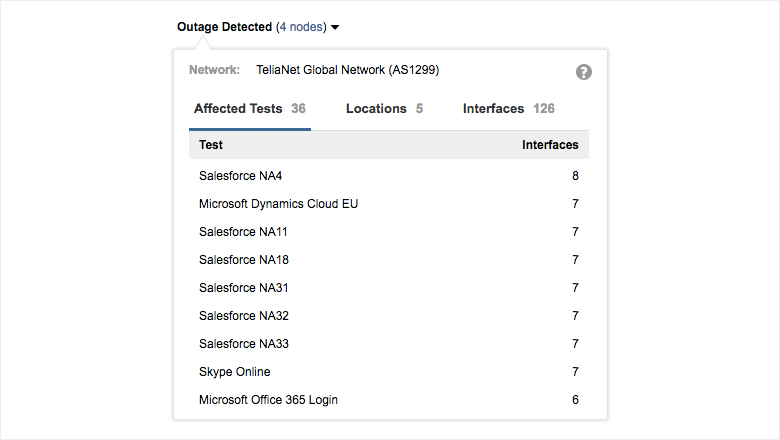The width and height of the screenshot is (780, 440).
Task: Click interface count 8 for Salesforce NA4
Action: (x=575, y=176)
